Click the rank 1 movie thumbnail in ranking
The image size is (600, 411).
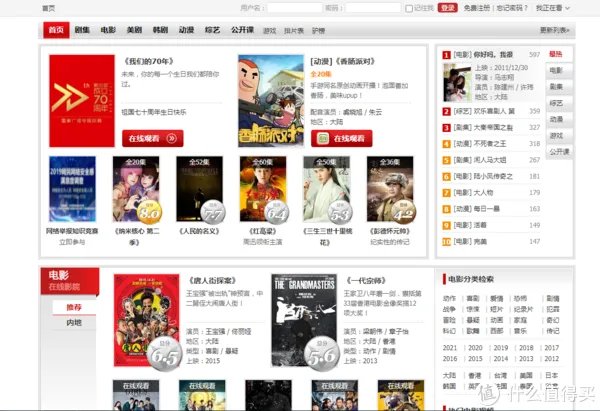click(457, 82)
